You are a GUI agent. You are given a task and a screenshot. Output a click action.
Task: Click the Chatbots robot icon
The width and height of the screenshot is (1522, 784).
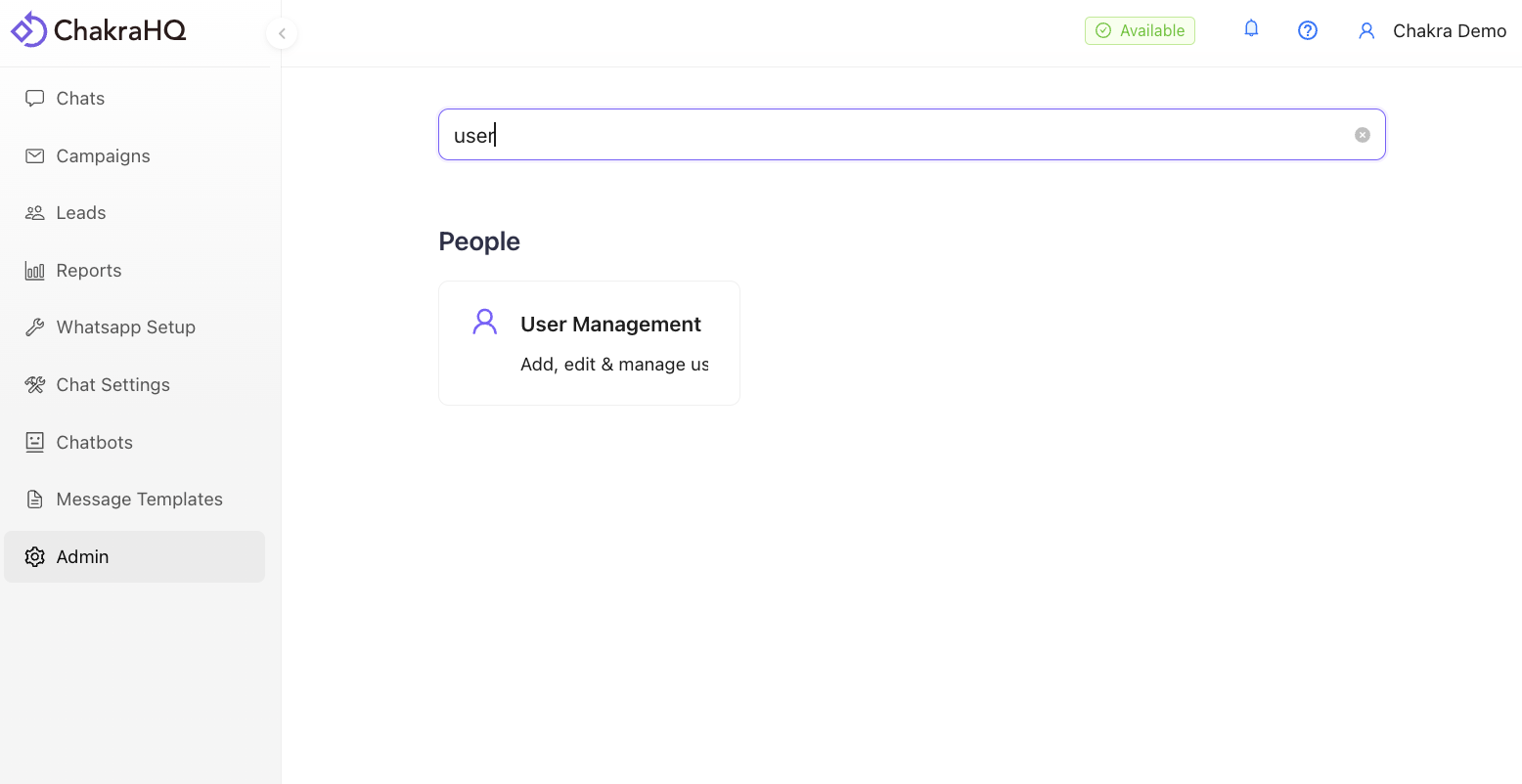35,442
